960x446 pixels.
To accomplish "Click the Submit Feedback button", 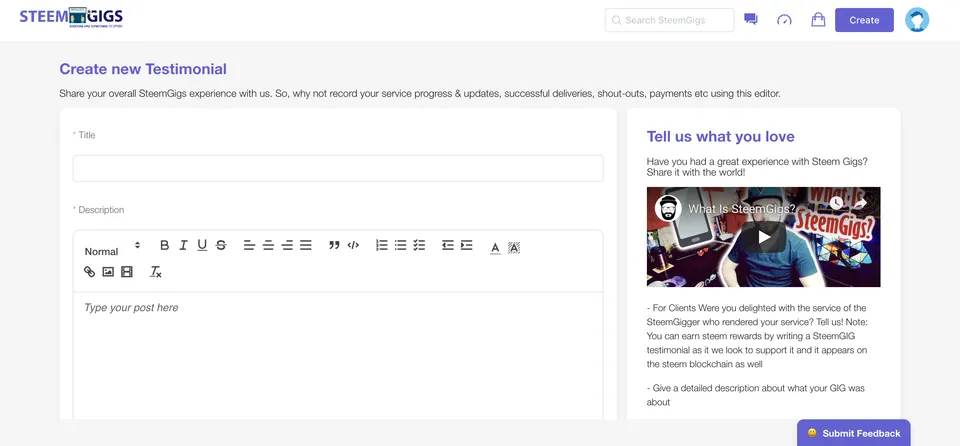I will click(x=853, y=433).
